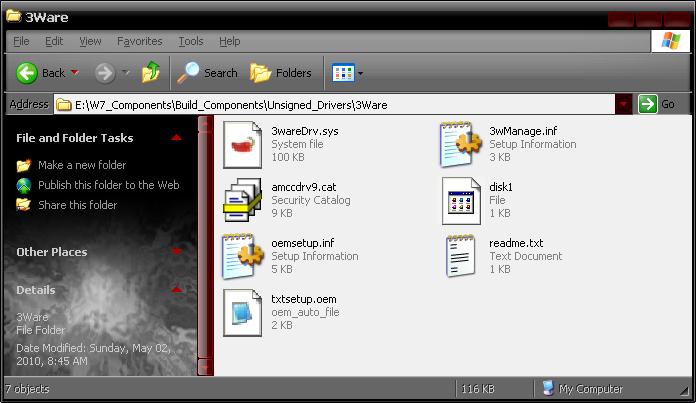Select the txtsetup.oem file icon
Viewport: 696px width, 403px height.
(242, 311)
